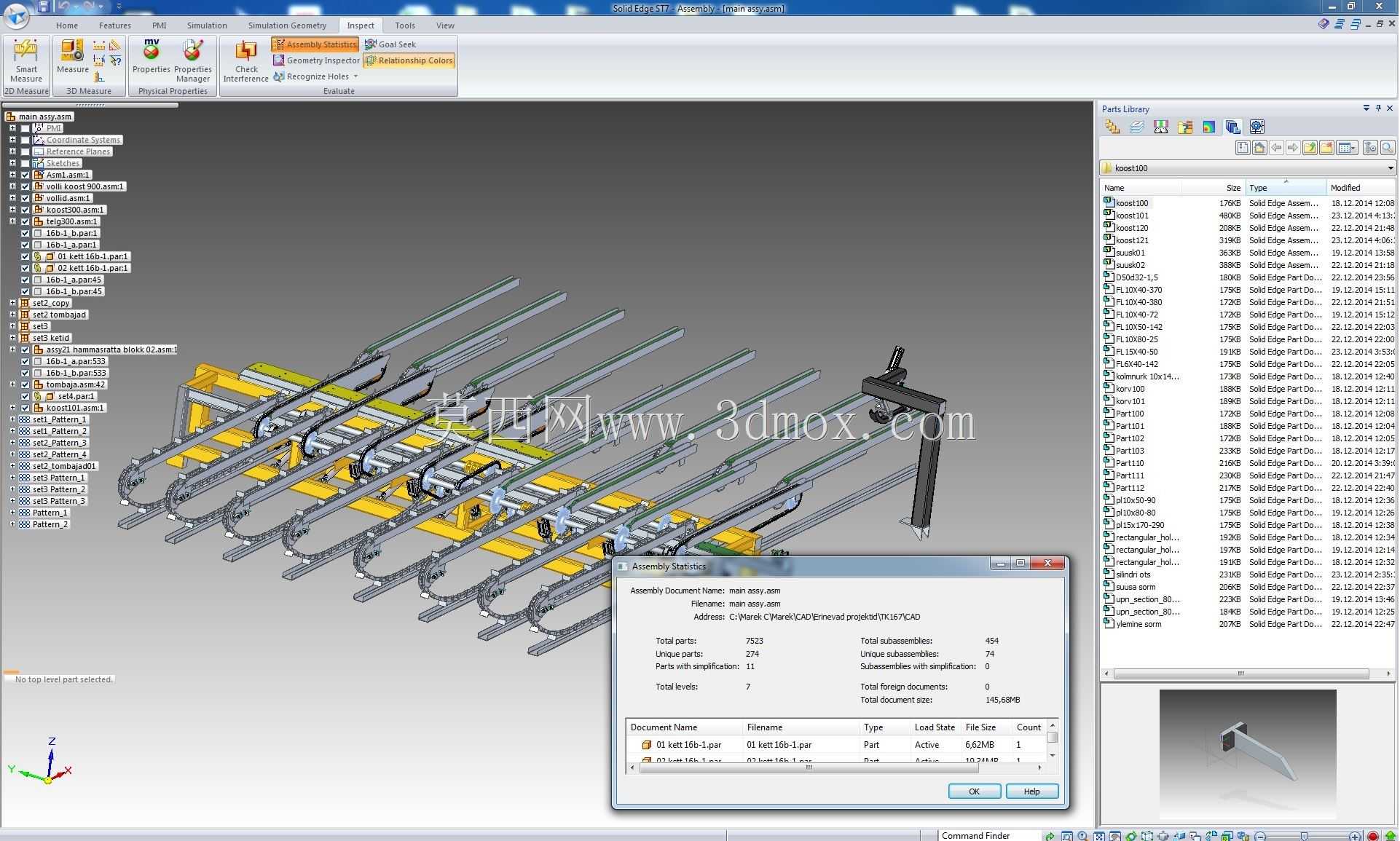Click Recognize Holes icon
Viewport: 1400px width, 841px height.
coord(279,76)
